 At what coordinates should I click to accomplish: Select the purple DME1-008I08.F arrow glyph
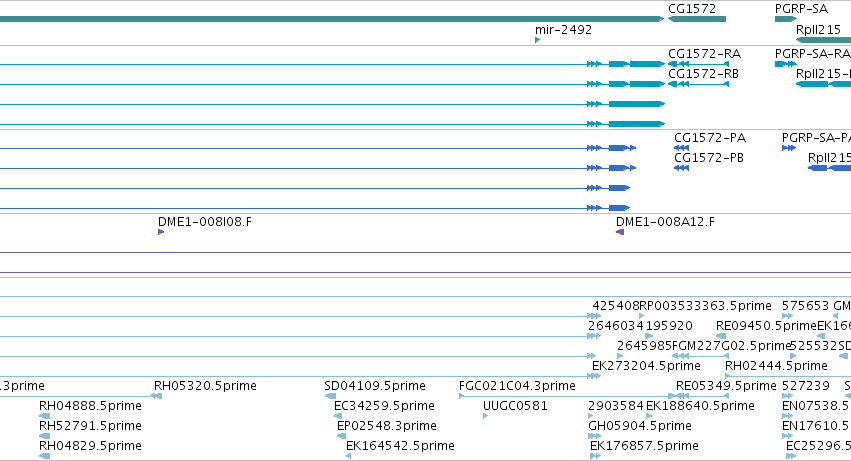(x=161, y=232)
